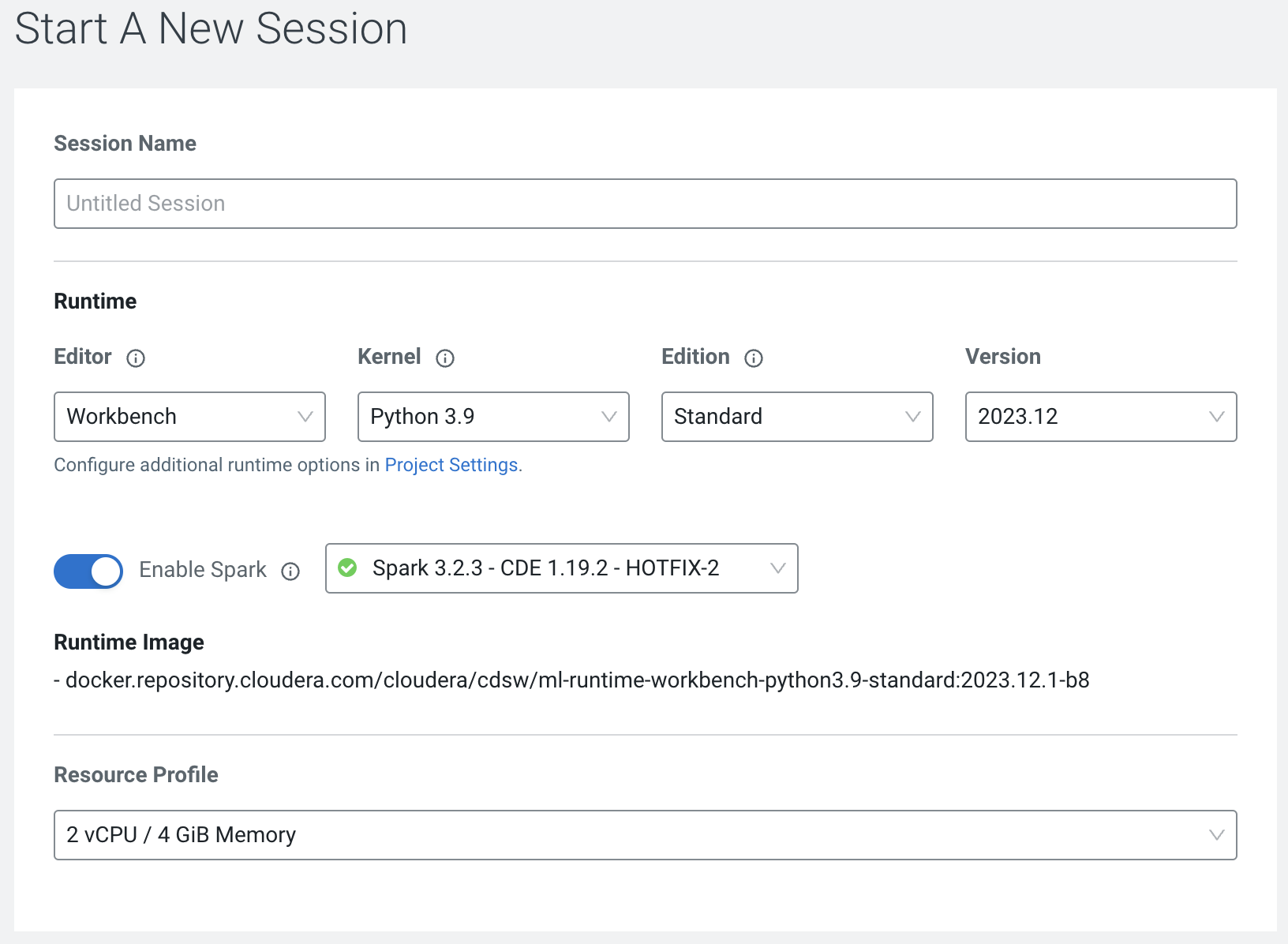Viewport: 1288px width, 944px height.
Task: Open the Editor Workbench dropdown
Action: click(x=189, y=417)
